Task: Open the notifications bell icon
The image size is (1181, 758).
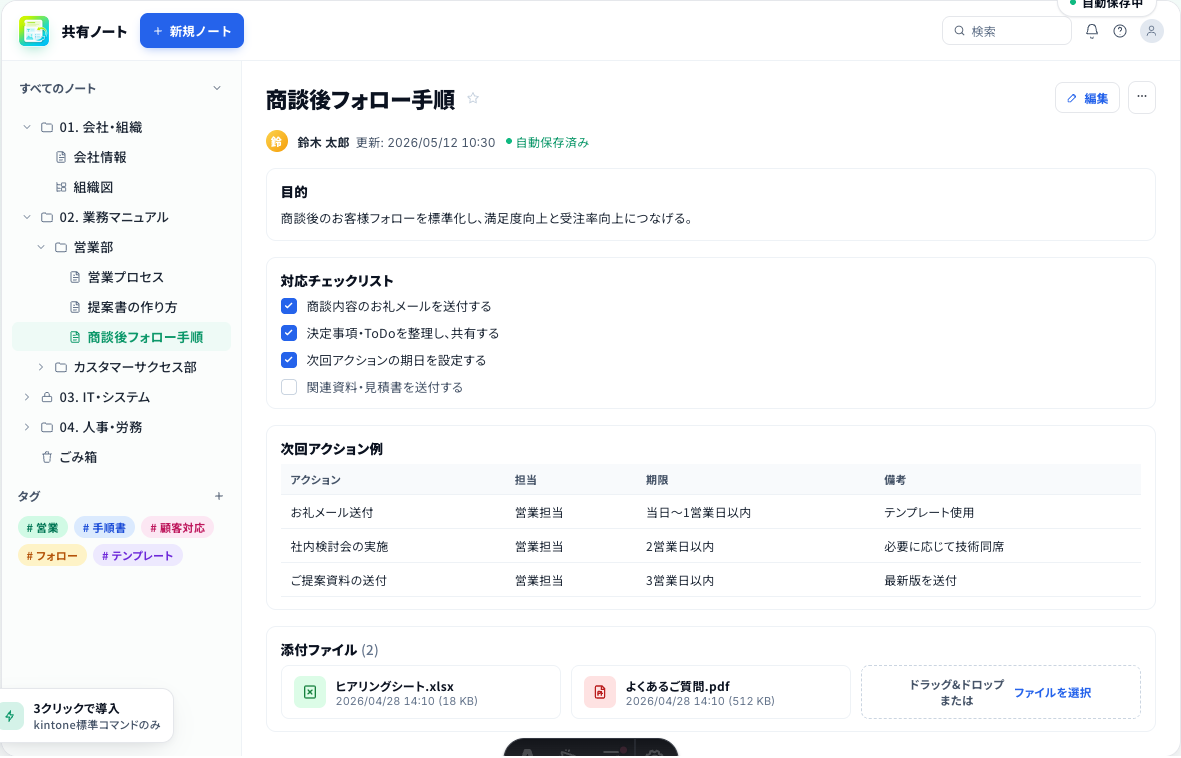Action: [x=1091, y=31]
